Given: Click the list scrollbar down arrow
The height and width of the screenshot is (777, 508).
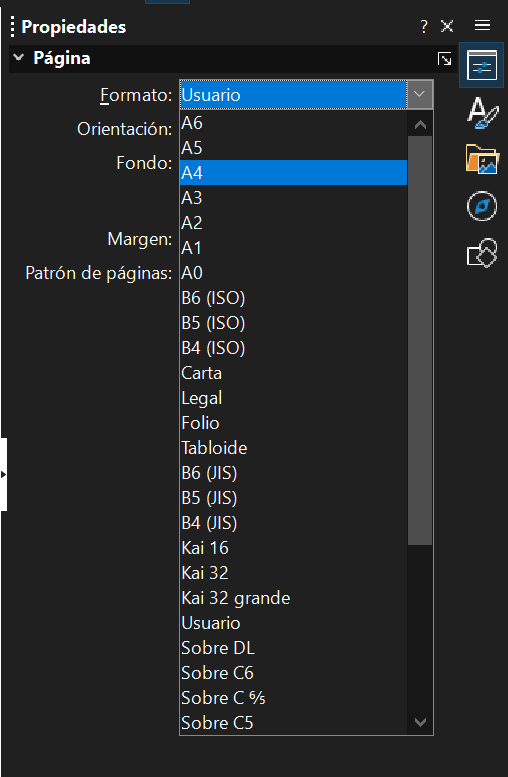Looking at the screenshot, I should [420, 722].
